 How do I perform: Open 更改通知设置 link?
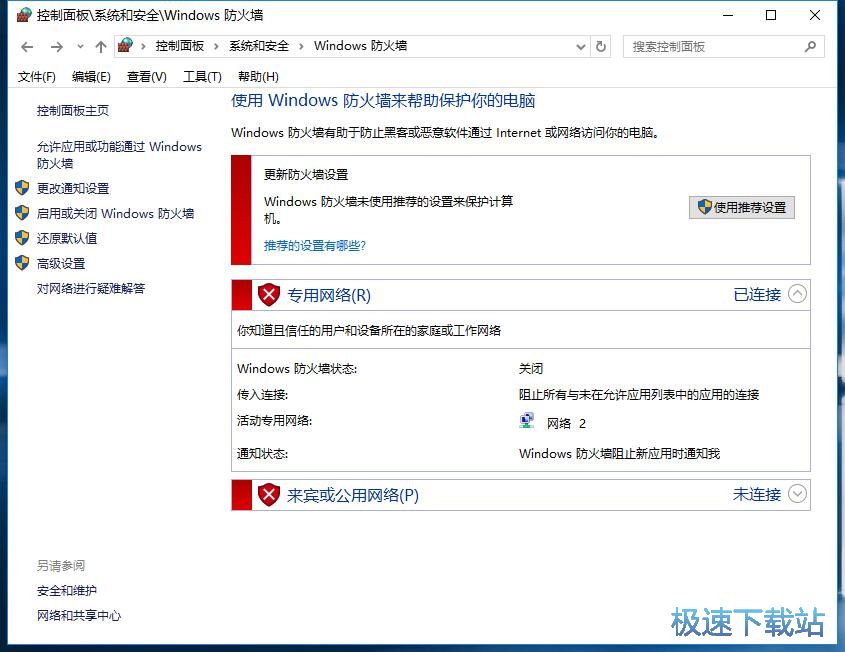point(73,188)
